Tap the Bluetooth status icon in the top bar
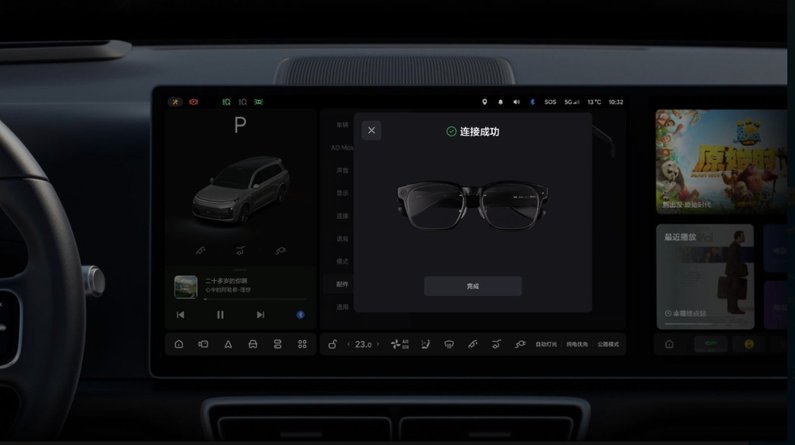795x445 pixels. pos(532,102)
